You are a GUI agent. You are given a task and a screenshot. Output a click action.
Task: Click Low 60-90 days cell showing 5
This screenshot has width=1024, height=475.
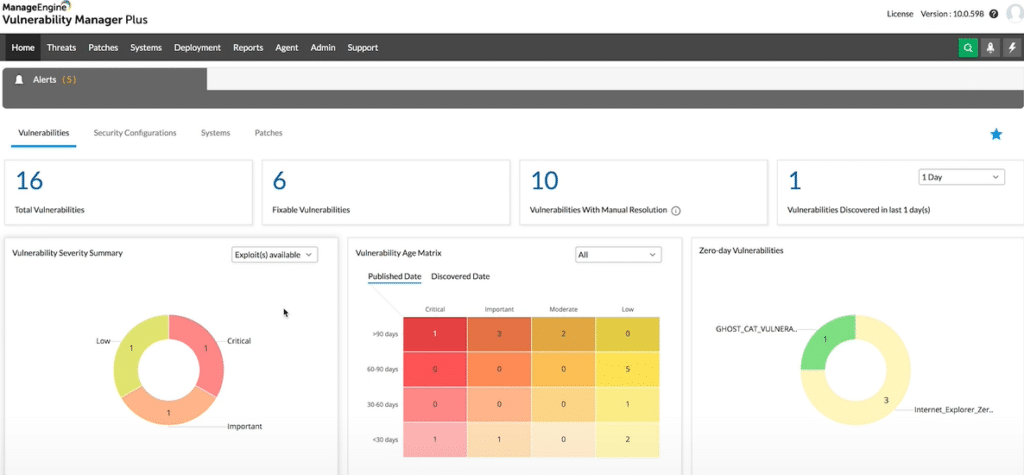[x=627, y=369]
